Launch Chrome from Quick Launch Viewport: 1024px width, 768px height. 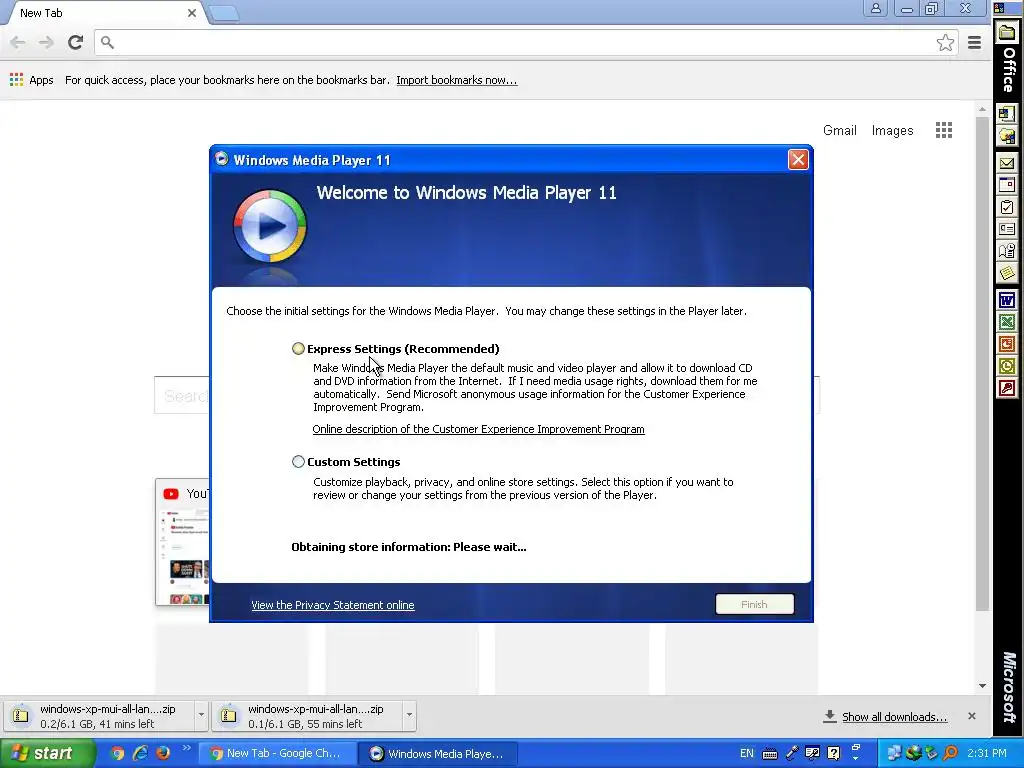click(117, 753)
